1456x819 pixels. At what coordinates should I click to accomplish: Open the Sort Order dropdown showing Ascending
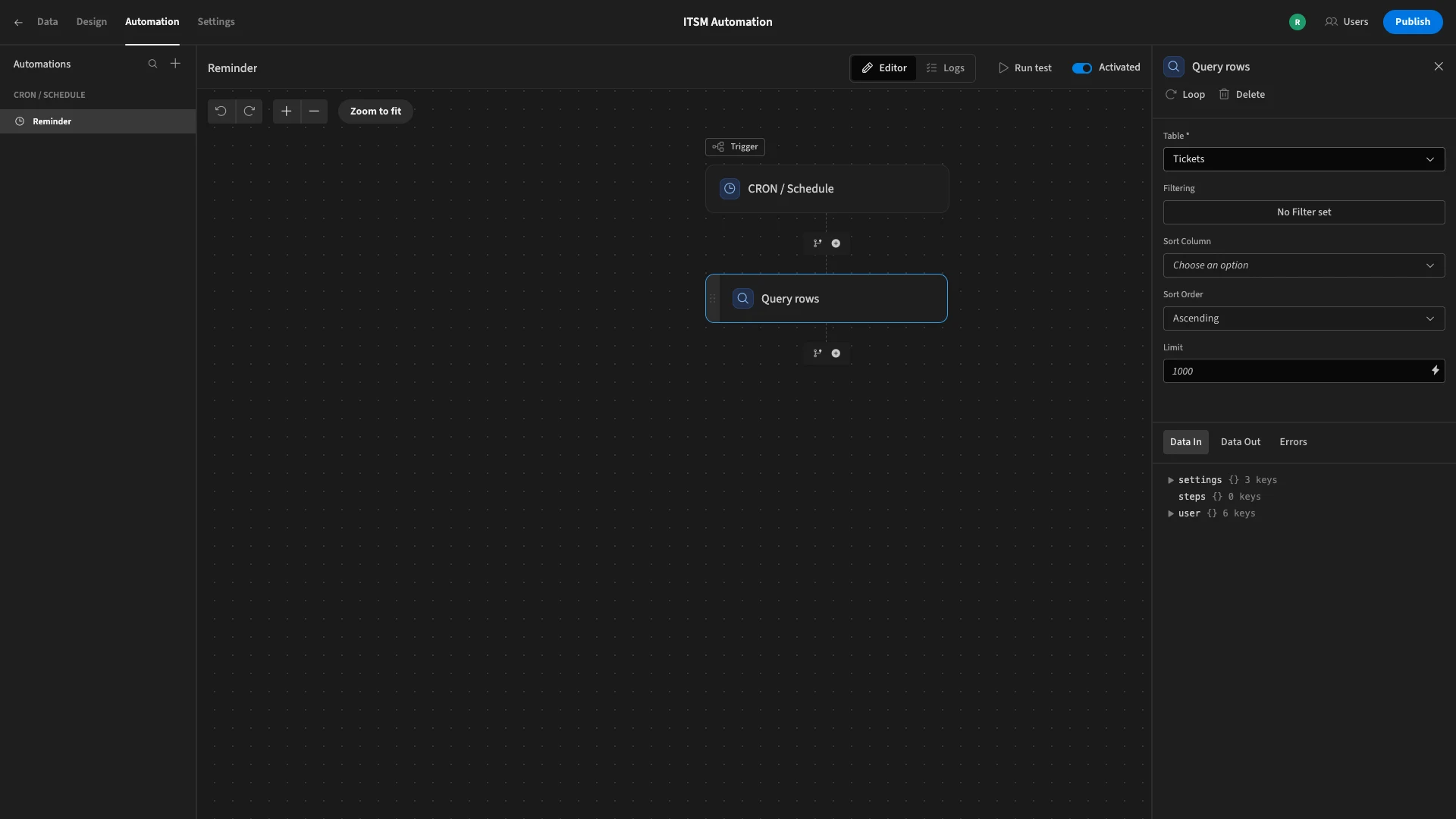point(1304,318)
